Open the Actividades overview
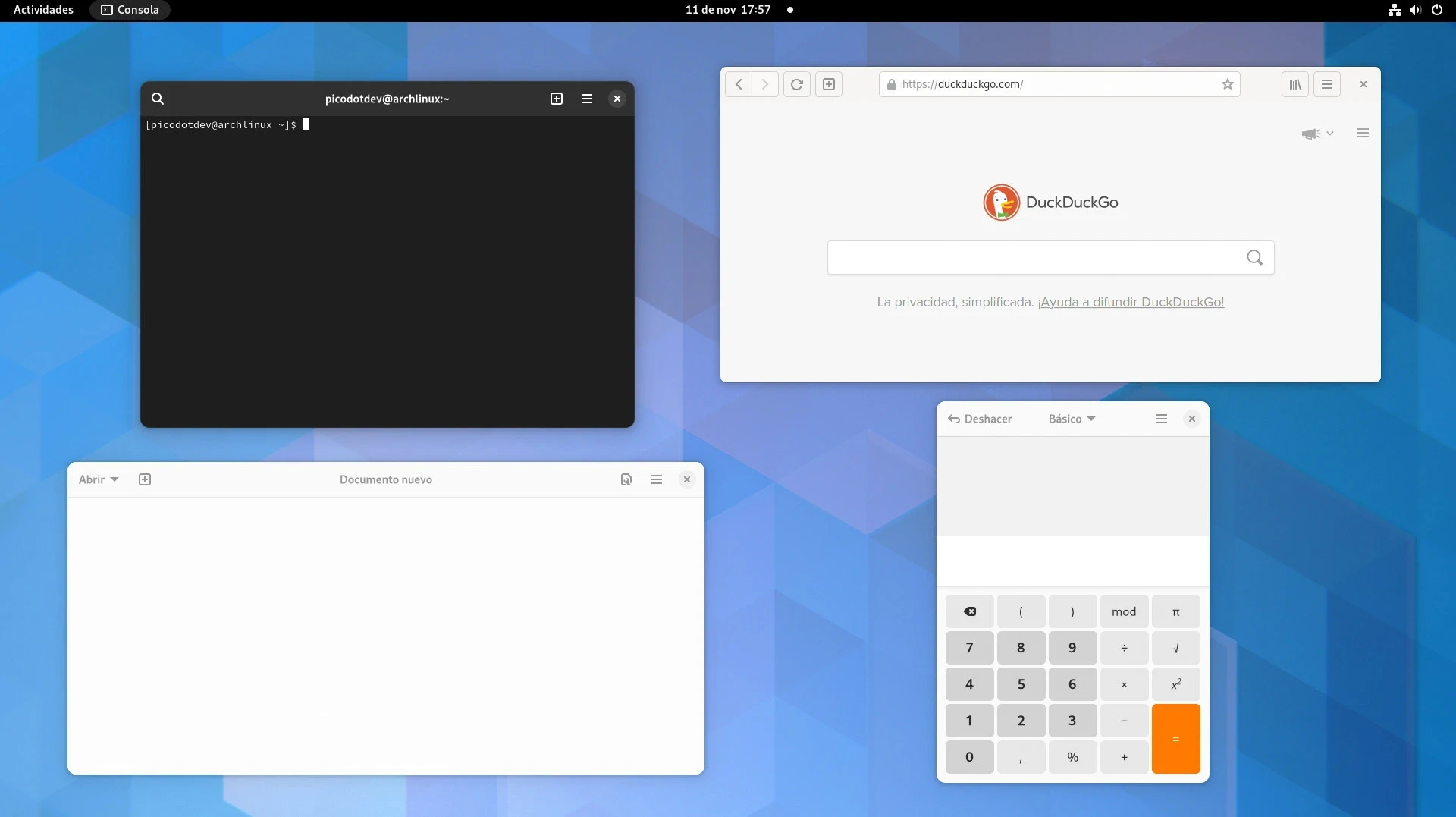 pos(43,10)
